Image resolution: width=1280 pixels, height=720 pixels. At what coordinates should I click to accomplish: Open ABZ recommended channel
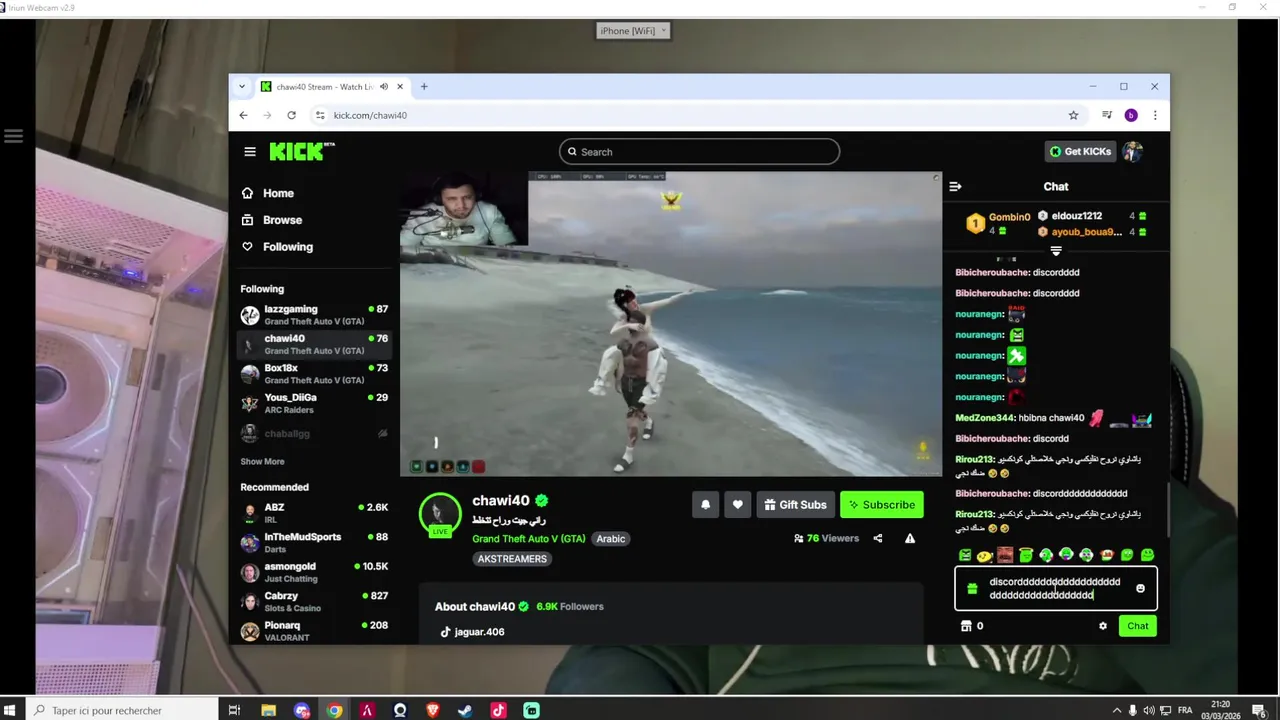tap(314, 513)
